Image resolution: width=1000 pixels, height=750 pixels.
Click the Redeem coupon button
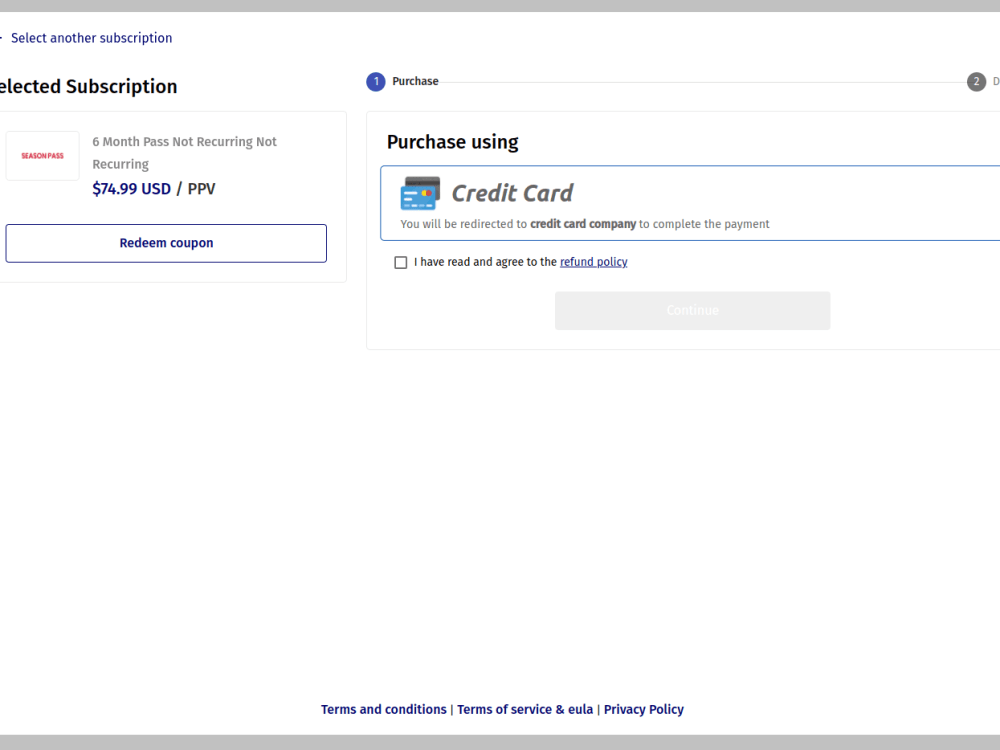[166, 243]
